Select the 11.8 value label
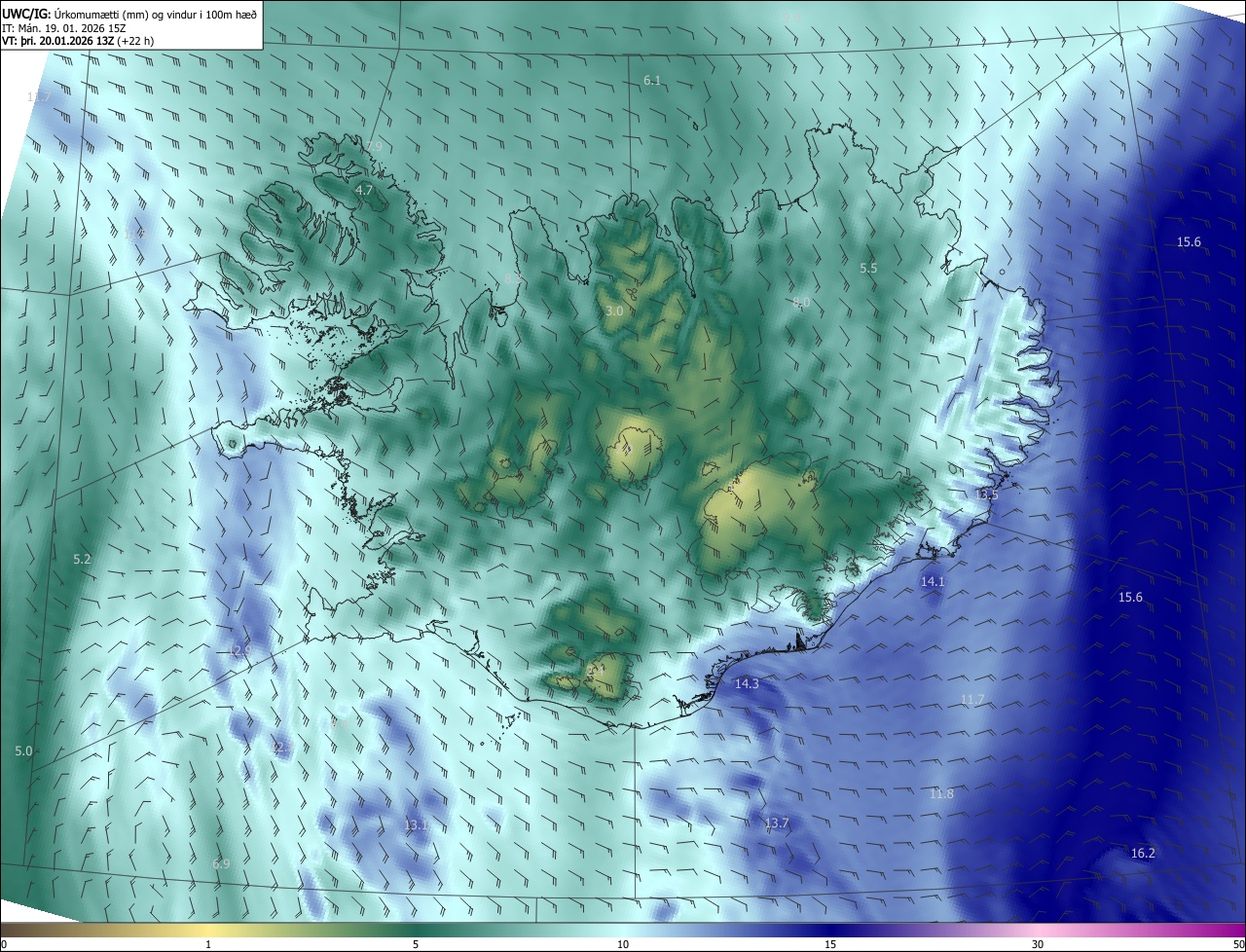This screenshot has width=1246, height=952. tap(941, 794)
